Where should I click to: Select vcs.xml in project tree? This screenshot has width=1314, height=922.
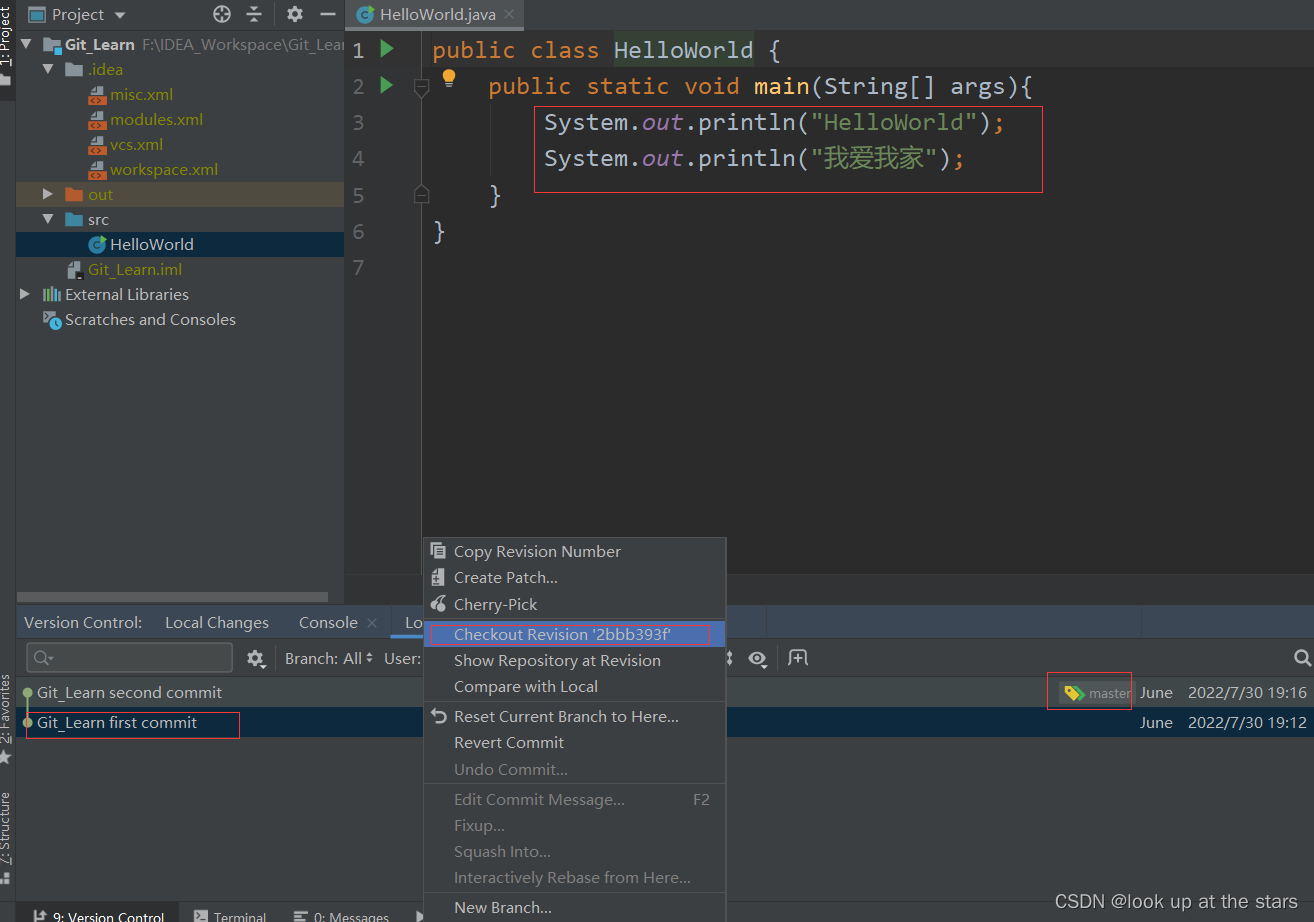136,145
